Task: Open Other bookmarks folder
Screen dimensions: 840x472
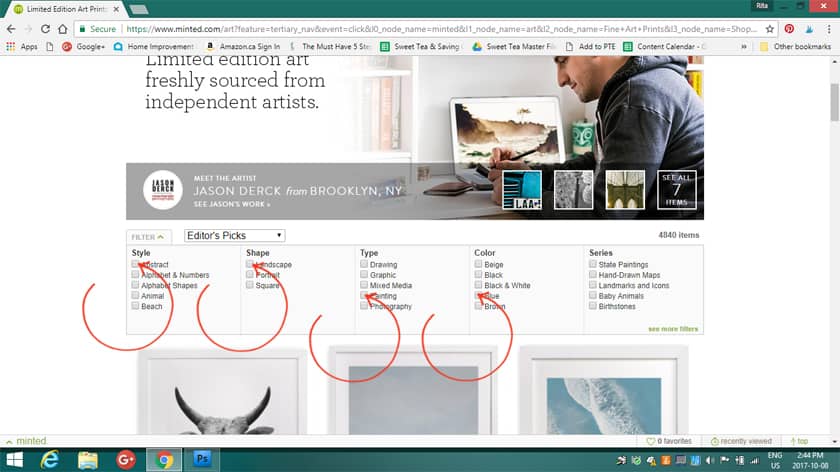Action: tap(796, 47)
